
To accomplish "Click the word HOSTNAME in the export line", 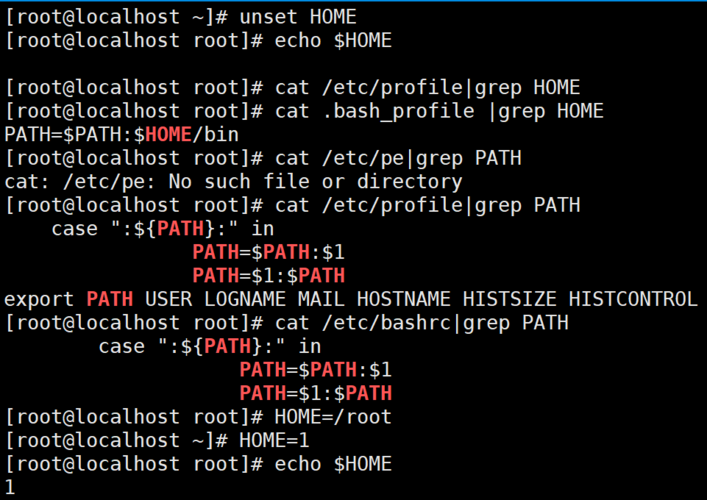I will 404,299.
